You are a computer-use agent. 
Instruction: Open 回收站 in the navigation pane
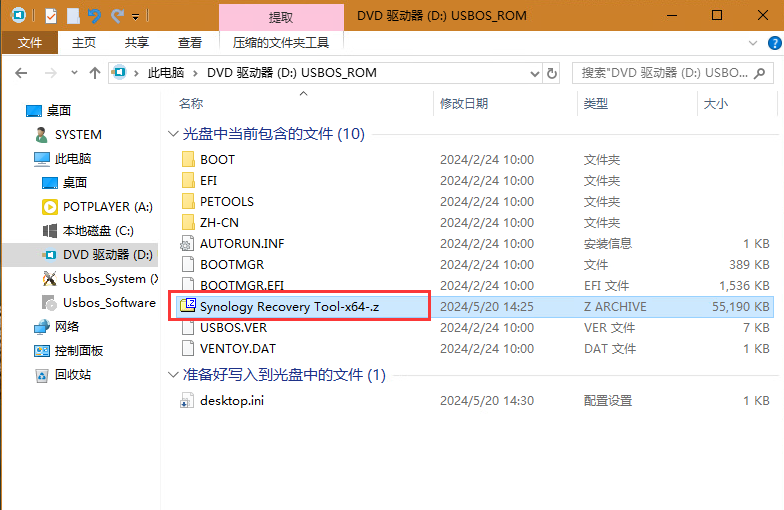62,374
